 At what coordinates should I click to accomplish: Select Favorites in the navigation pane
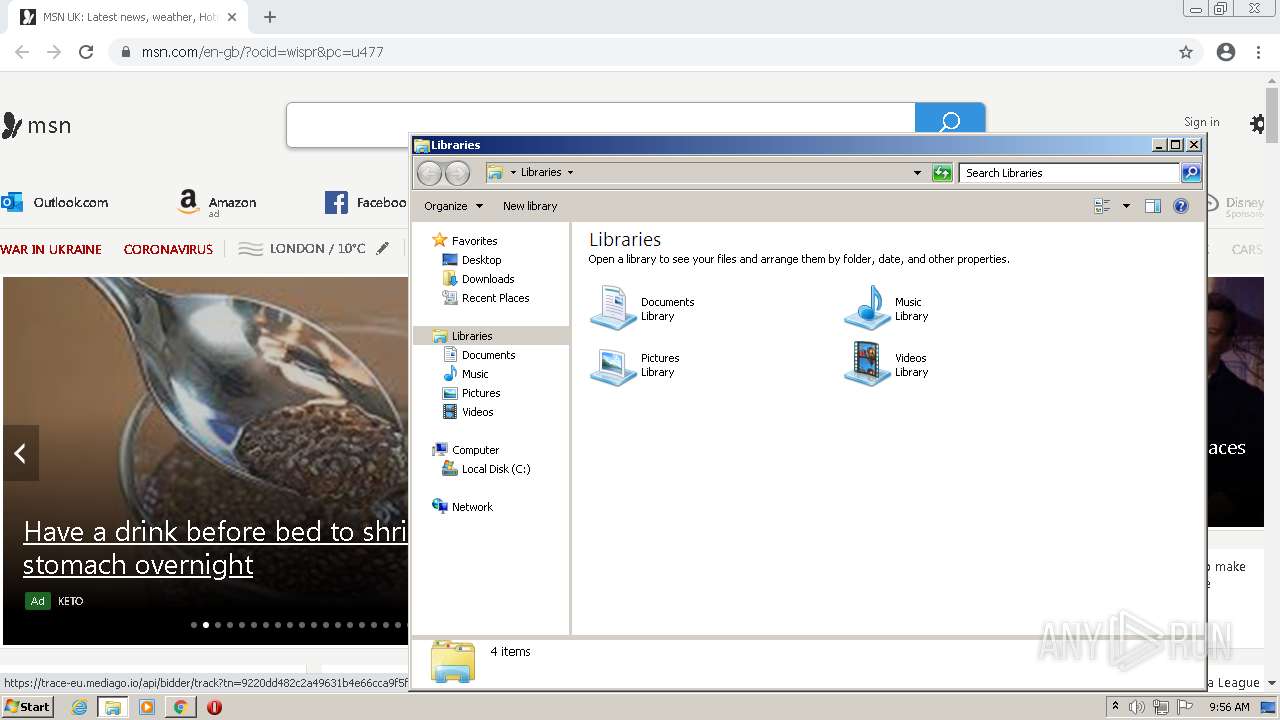pyautogui.click(x=474, y=241)
